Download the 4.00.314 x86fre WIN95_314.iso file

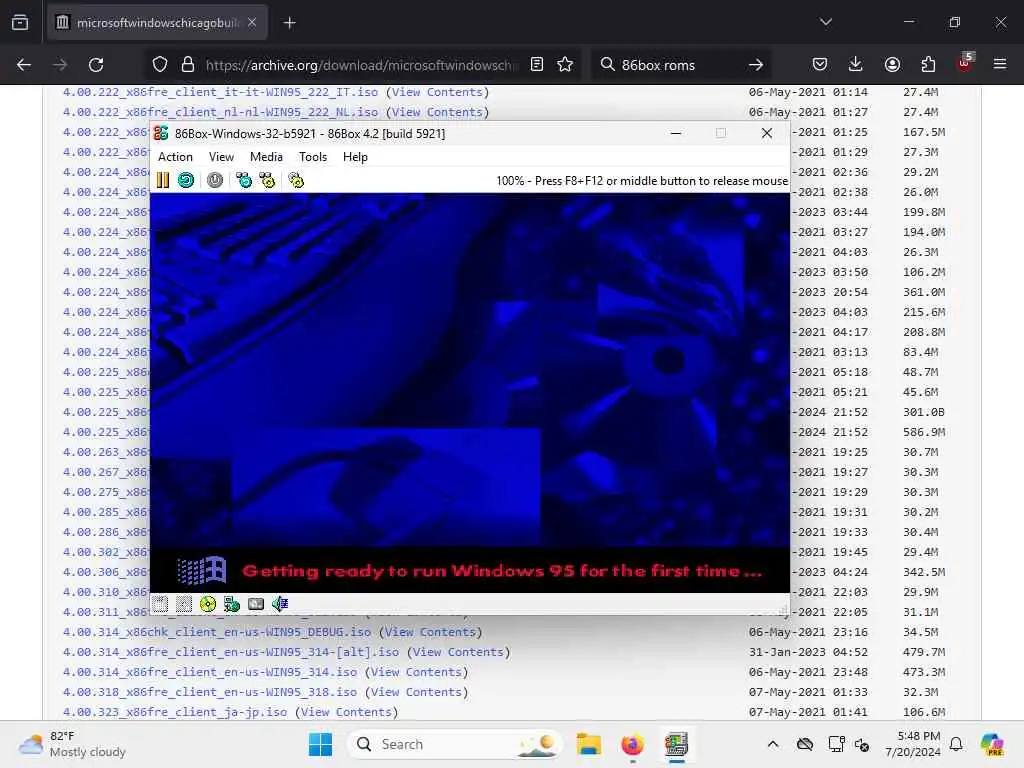[210, 672]
